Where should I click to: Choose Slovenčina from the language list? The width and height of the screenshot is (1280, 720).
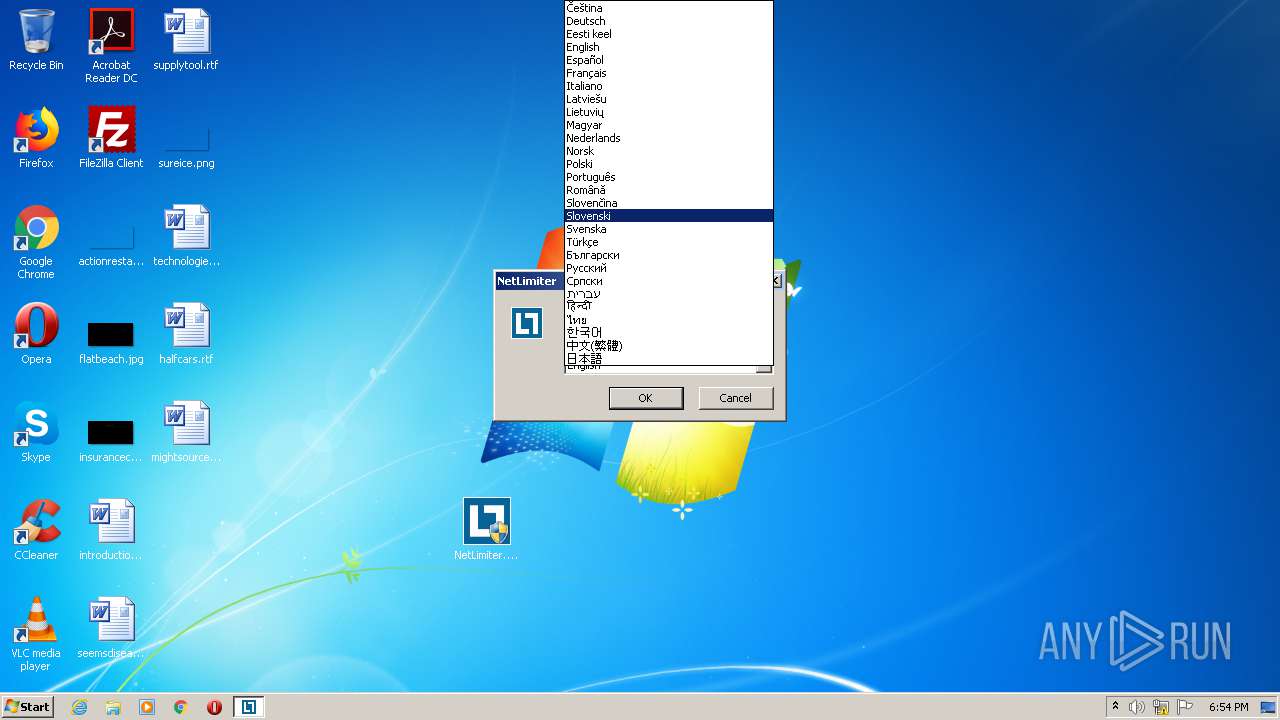click(669, 203)
